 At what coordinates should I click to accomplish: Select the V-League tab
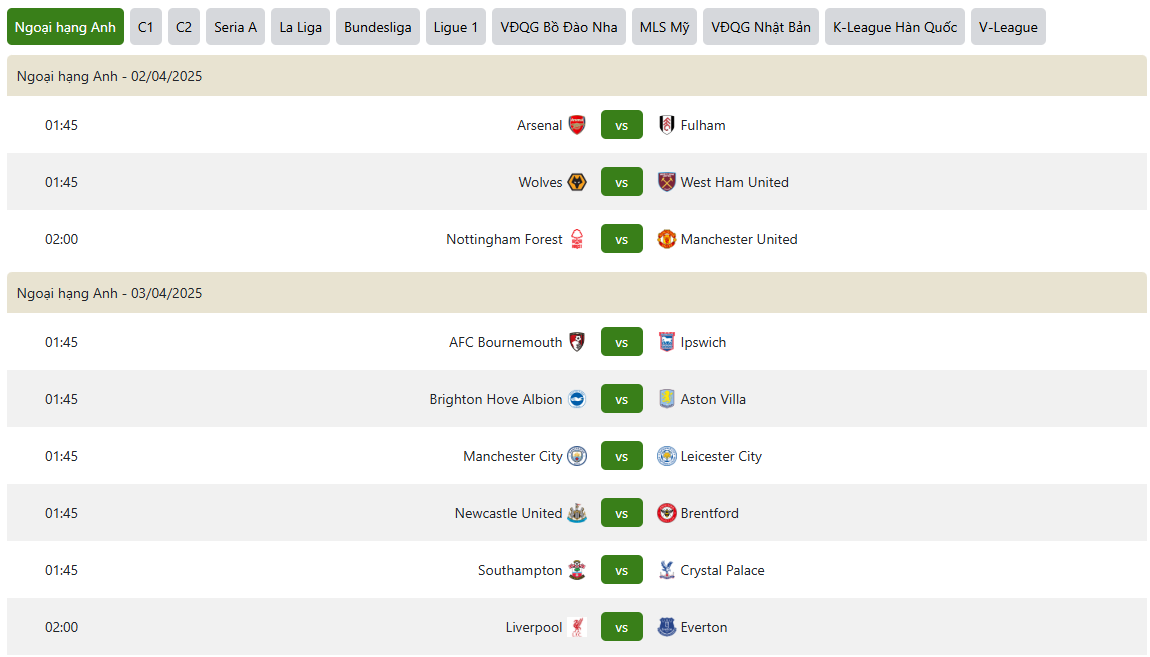[x=1008, y=27]
